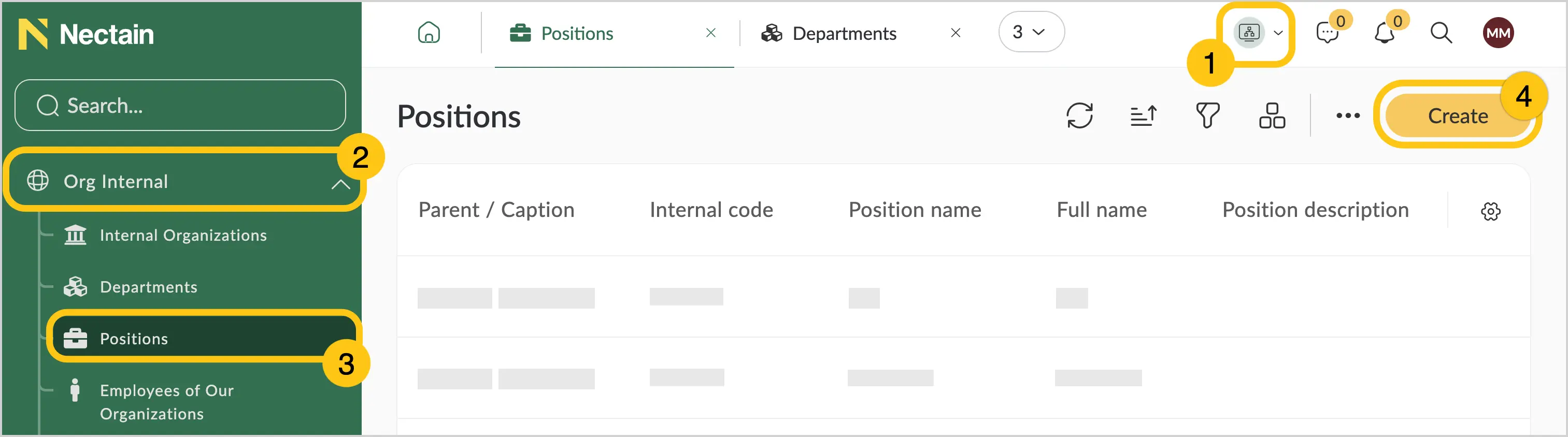Switch view with the grid layout icon
This screenshot has width=1568, height=437.
point(1272,115)
